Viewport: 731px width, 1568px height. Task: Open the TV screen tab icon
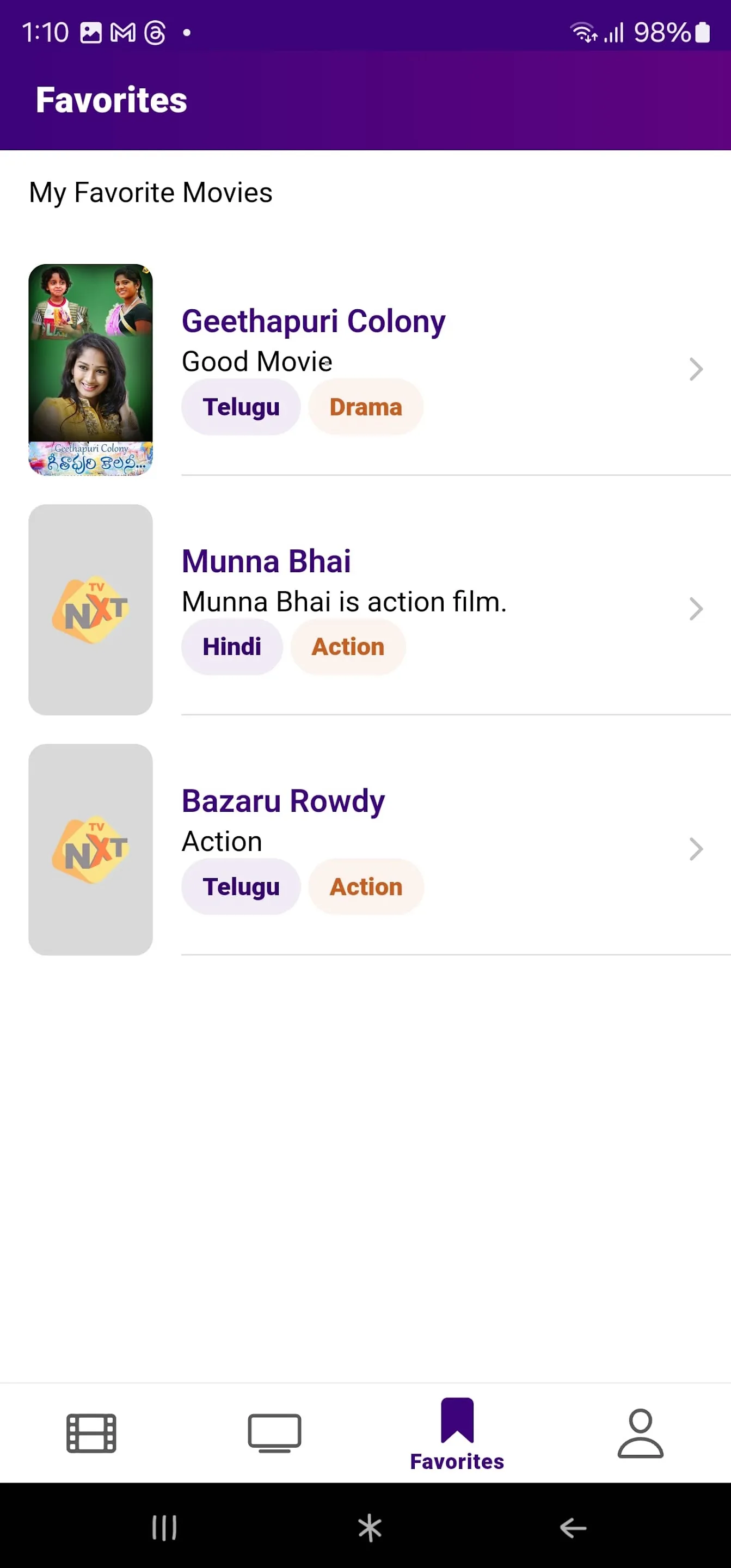coord(274,1433)
